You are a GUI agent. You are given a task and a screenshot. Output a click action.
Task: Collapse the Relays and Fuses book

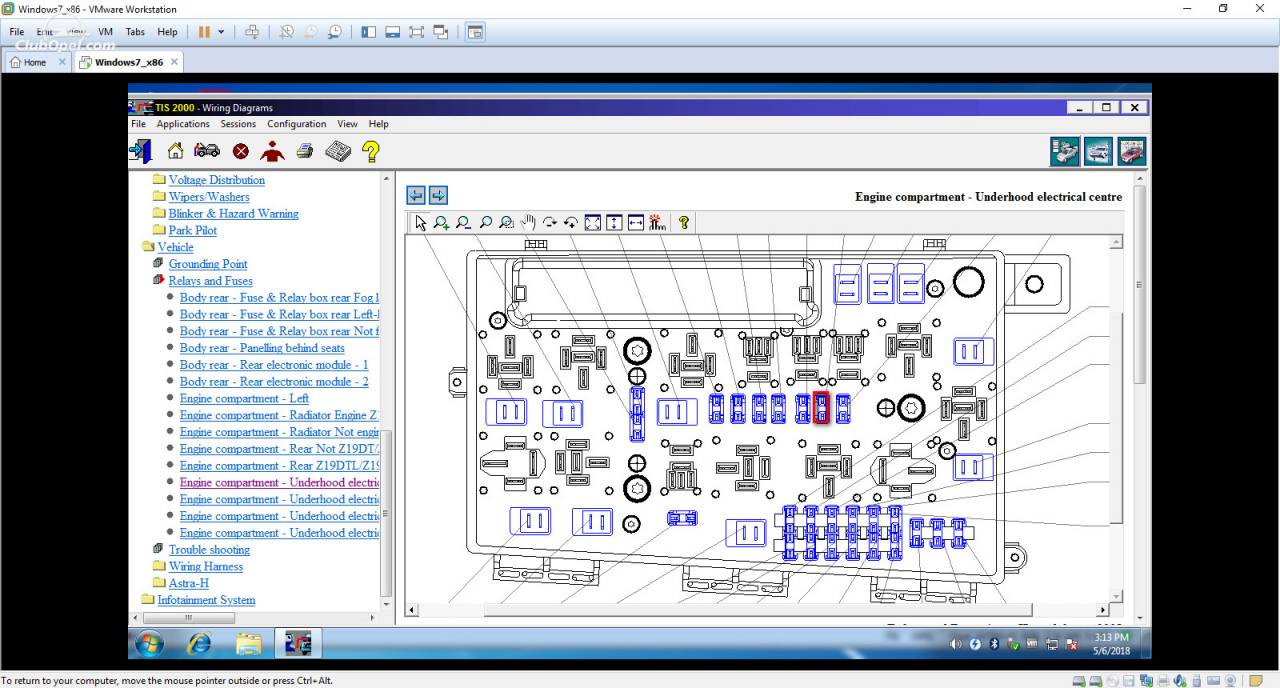[210, 281]
